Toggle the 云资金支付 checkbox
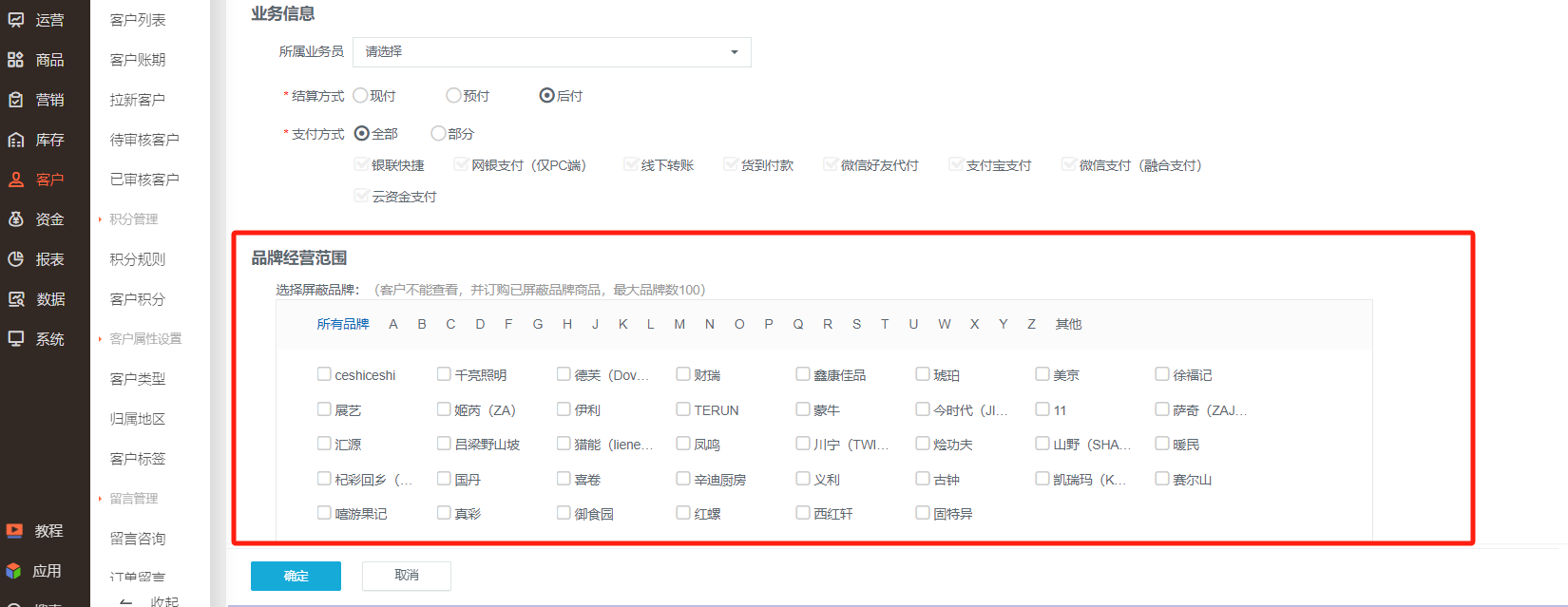 click(x=361, y=196)
